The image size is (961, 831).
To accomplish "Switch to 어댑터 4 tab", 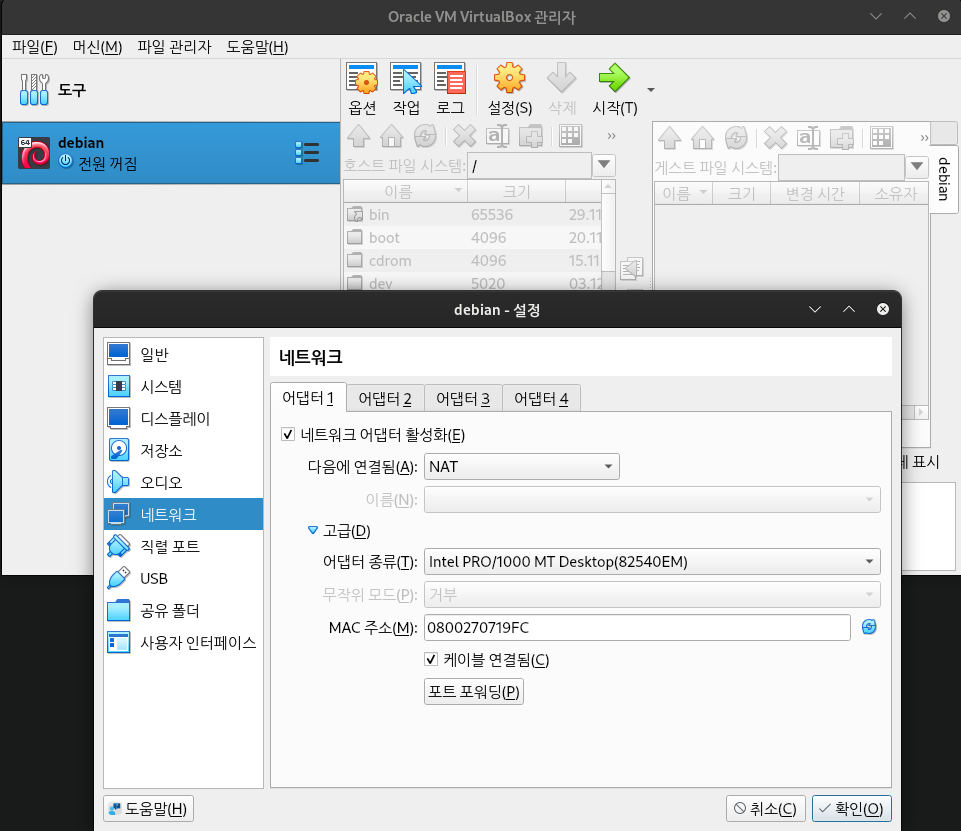I will 541,399.
